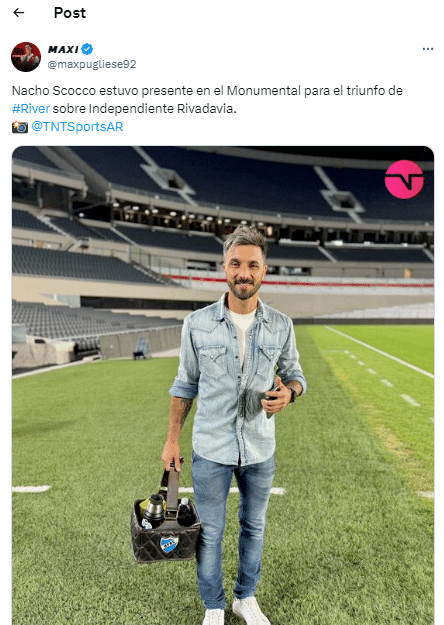Click "Independiente Rivadavia" in the tweet text
This screenshot has width=444, height=625.
click(162, 108)
